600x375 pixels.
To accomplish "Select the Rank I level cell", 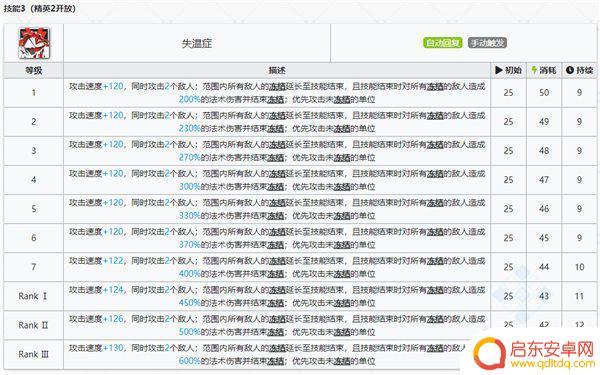I will tap(33, 296).
